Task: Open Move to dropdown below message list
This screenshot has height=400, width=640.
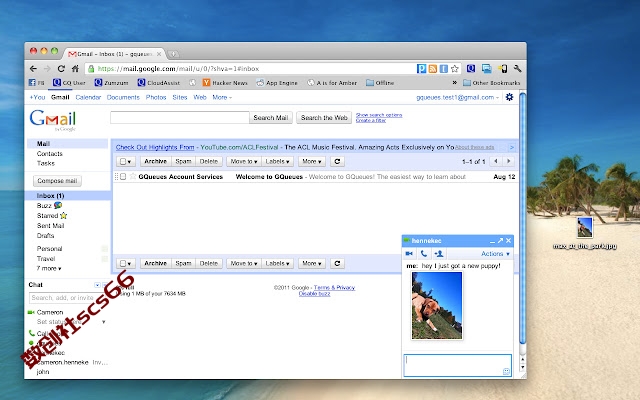Action: [x=244, y=263]
